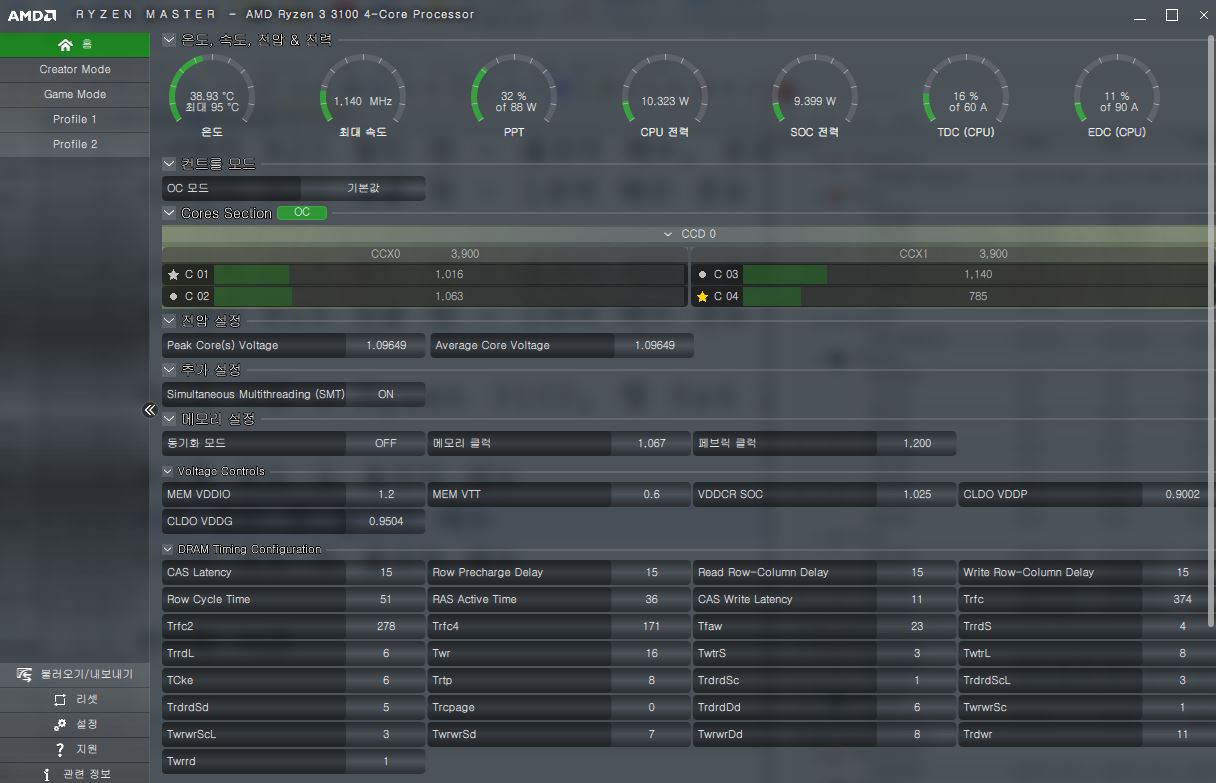The height and width of the screenshot is (783, 1216).
Task: Click the C 03 core frequency bar
Action: tap(978, 274)
